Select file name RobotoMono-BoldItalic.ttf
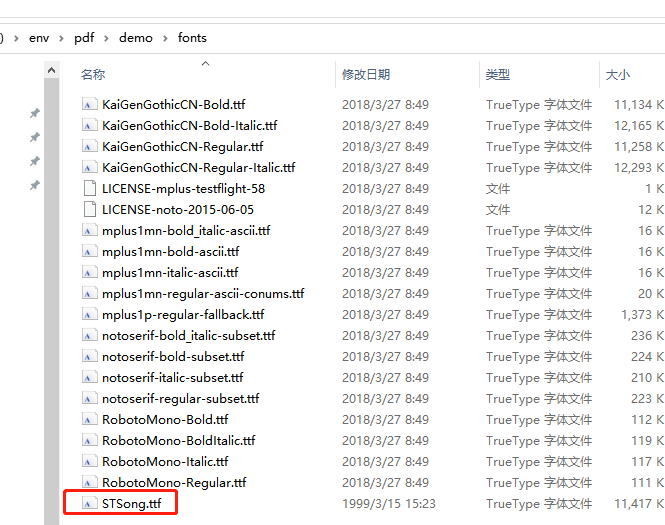 [x=179, y=440]
